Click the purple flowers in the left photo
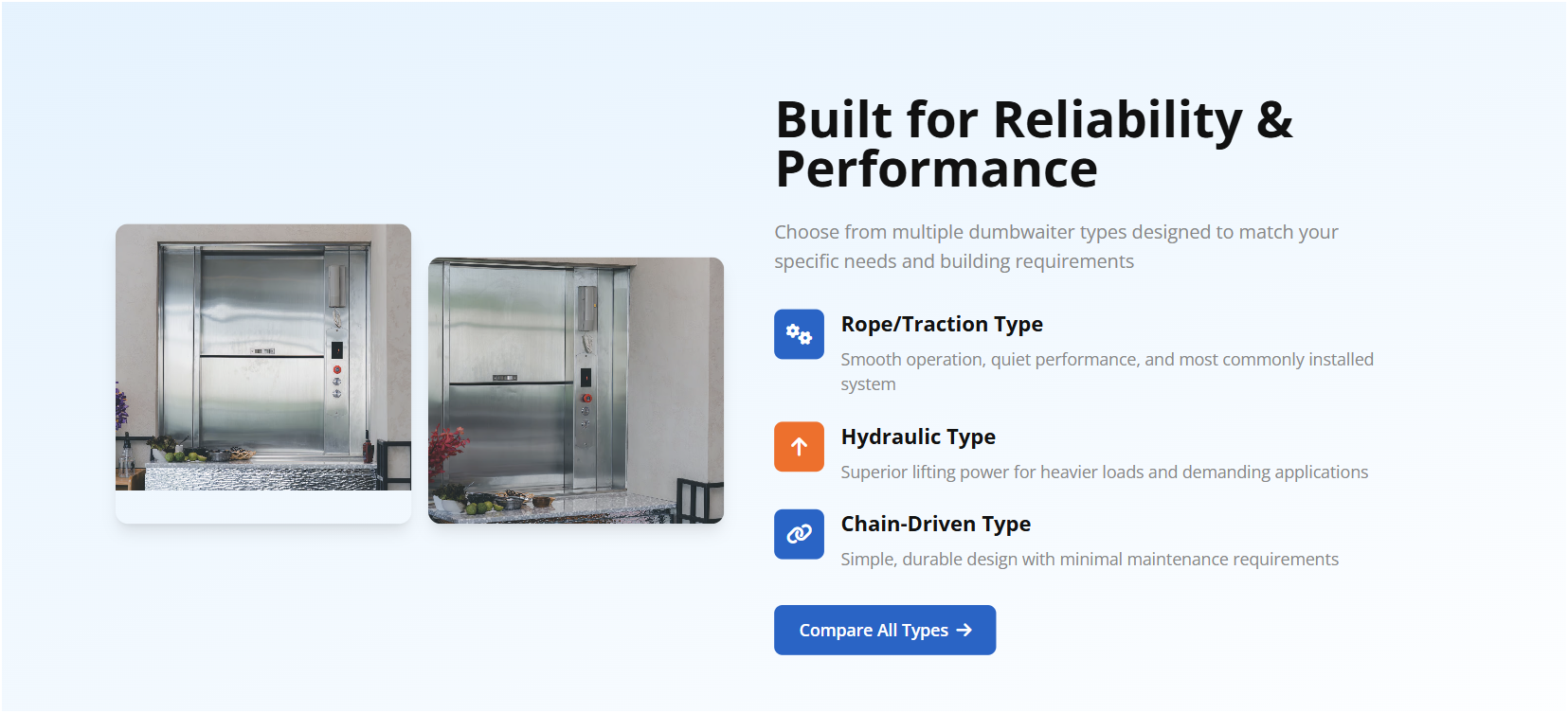1568x713 pixels. tap(121, 405)
